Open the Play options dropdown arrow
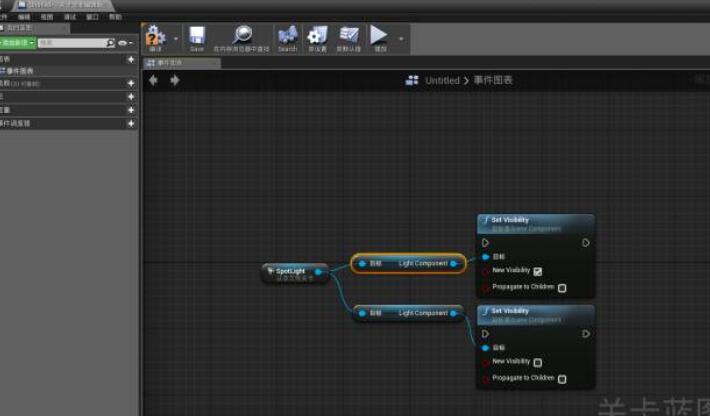Viewport: 710px width, 416px height. point(401,40)
